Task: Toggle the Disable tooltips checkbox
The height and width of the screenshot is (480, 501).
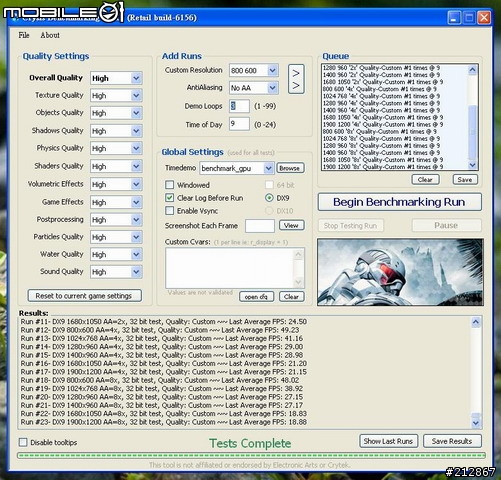Action: click(x=23, y=442)
